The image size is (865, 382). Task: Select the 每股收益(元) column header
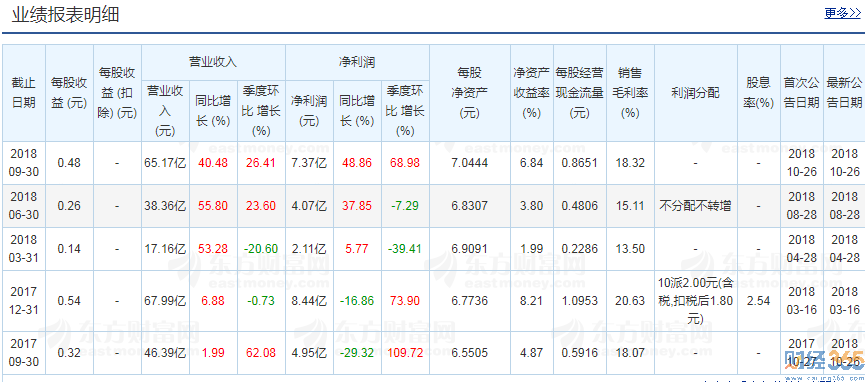(x=69, y=93)
